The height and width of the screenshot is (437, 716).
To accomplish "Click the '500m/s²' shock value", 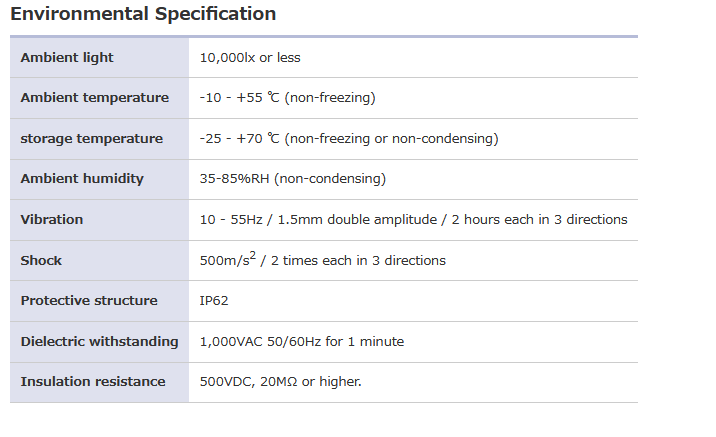I will click(x=227, y=260).
